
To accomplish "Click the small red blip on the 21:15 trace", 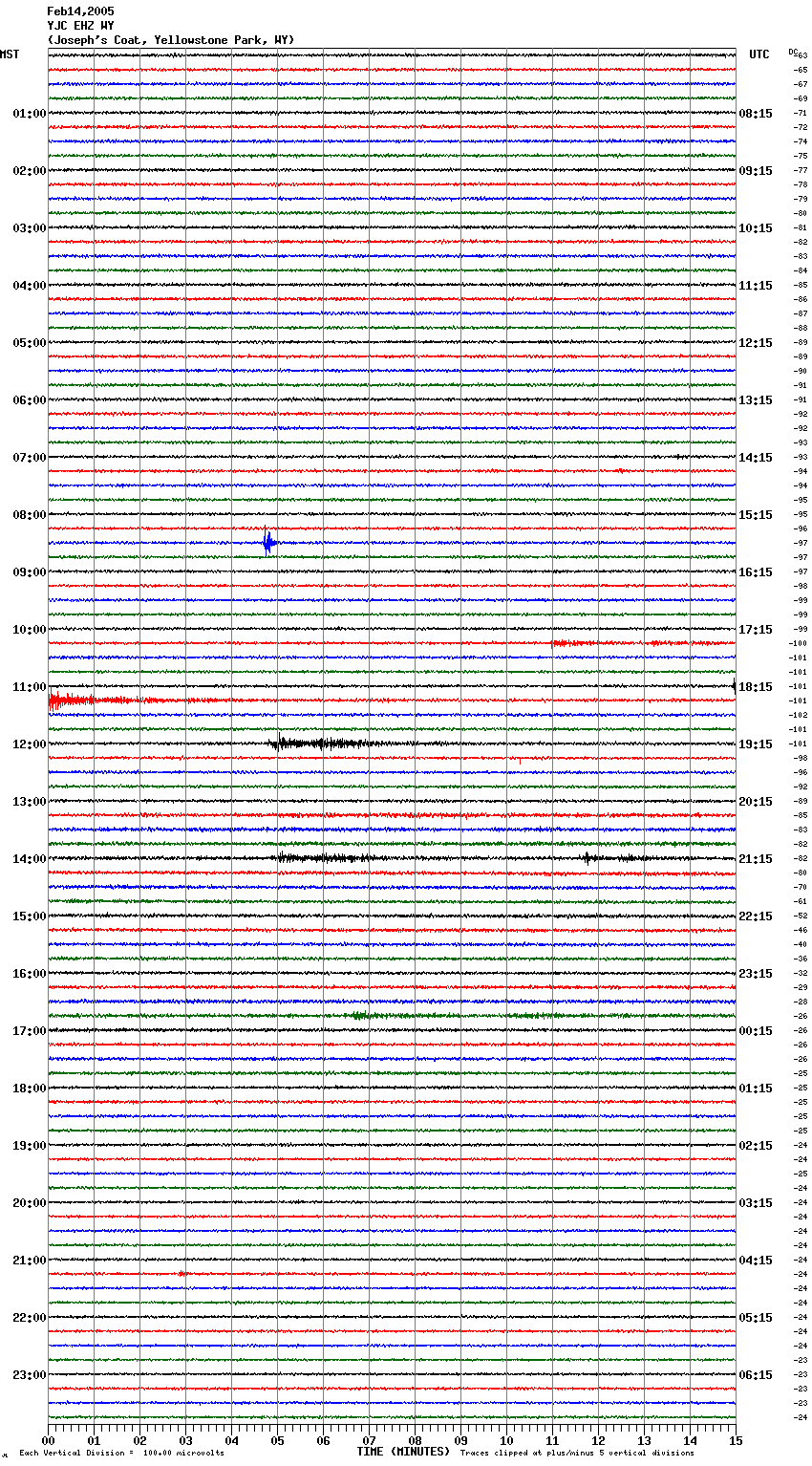I will [182, 1274].
